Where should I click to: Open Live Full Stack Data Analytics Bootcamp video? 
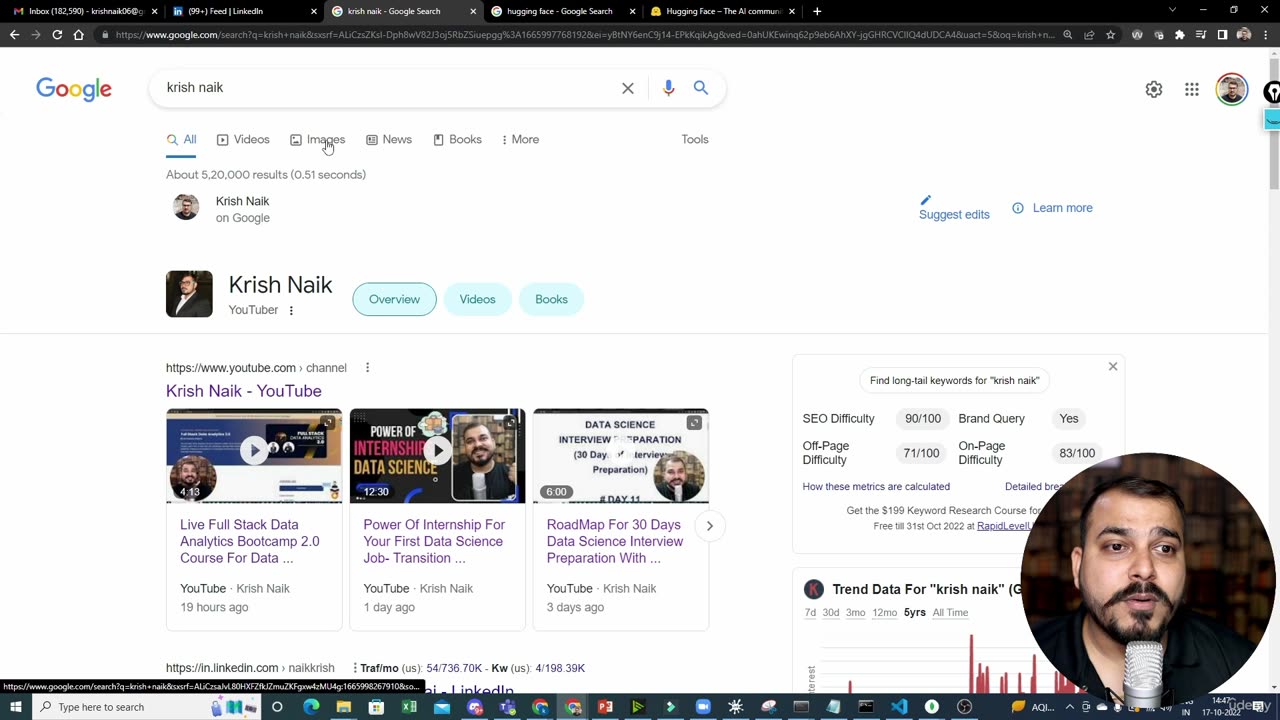pyautogui.click(x=250, y=541)
